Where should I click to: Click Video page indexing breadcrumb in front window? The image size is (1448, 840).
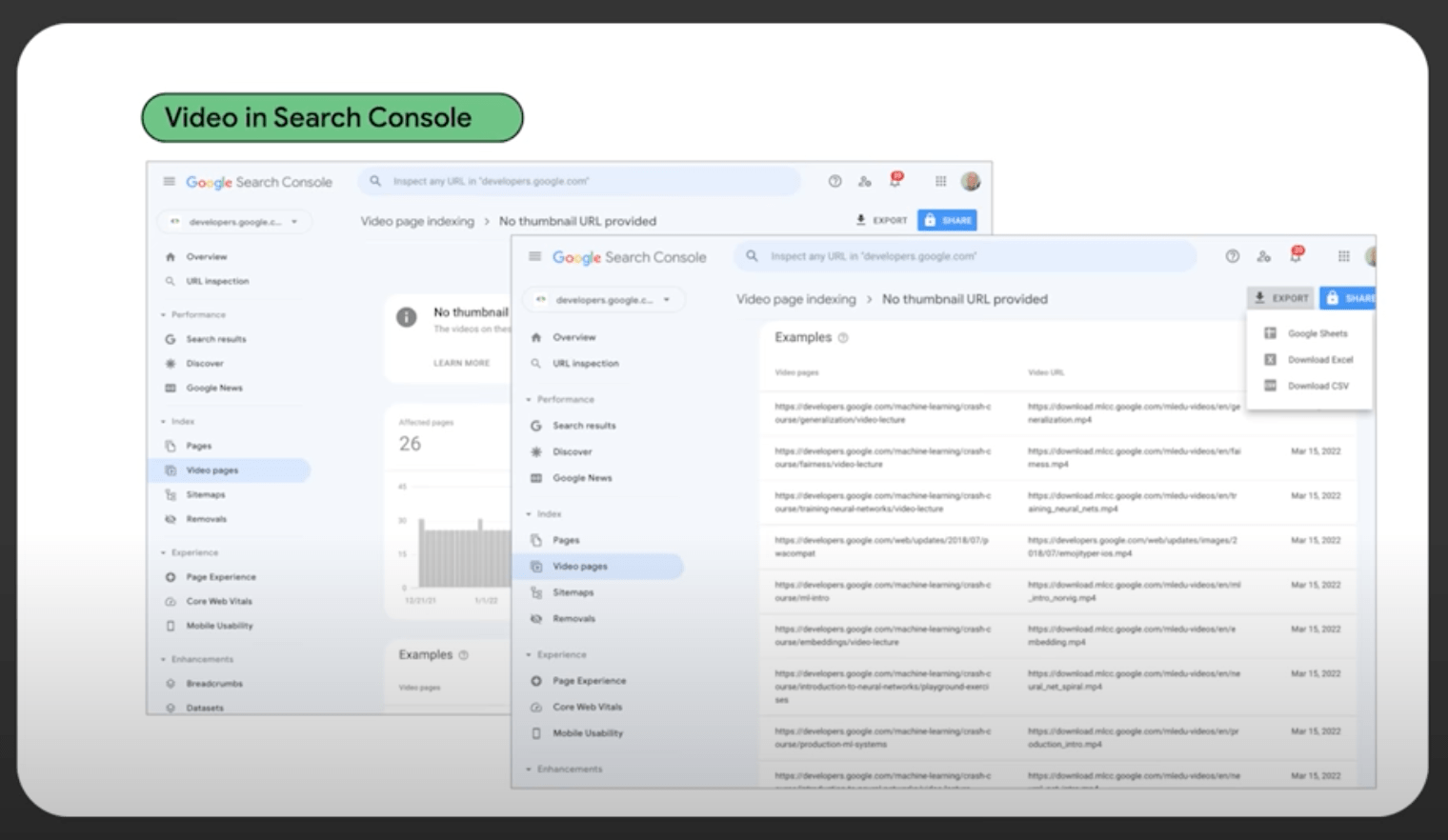(x=795, y=299)
